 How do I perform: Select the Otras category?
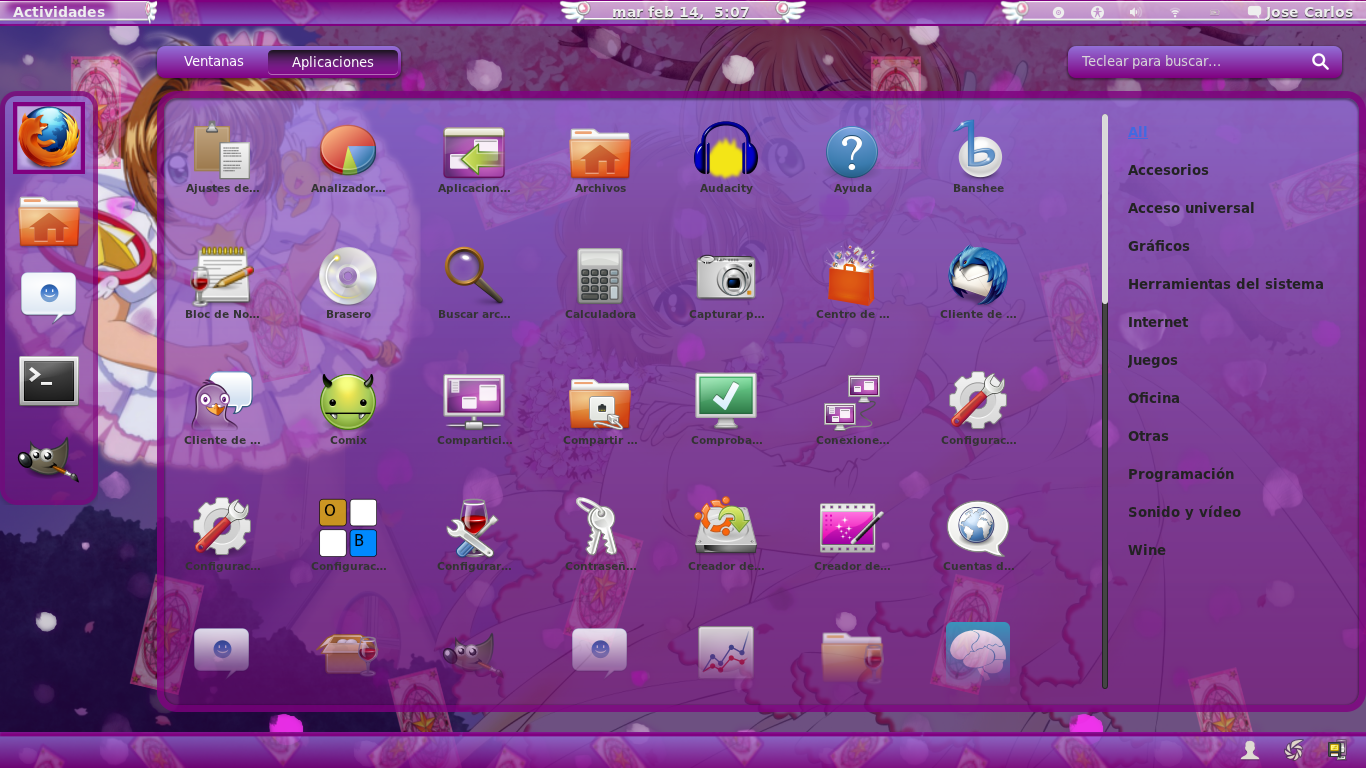tap(1148, 436)
